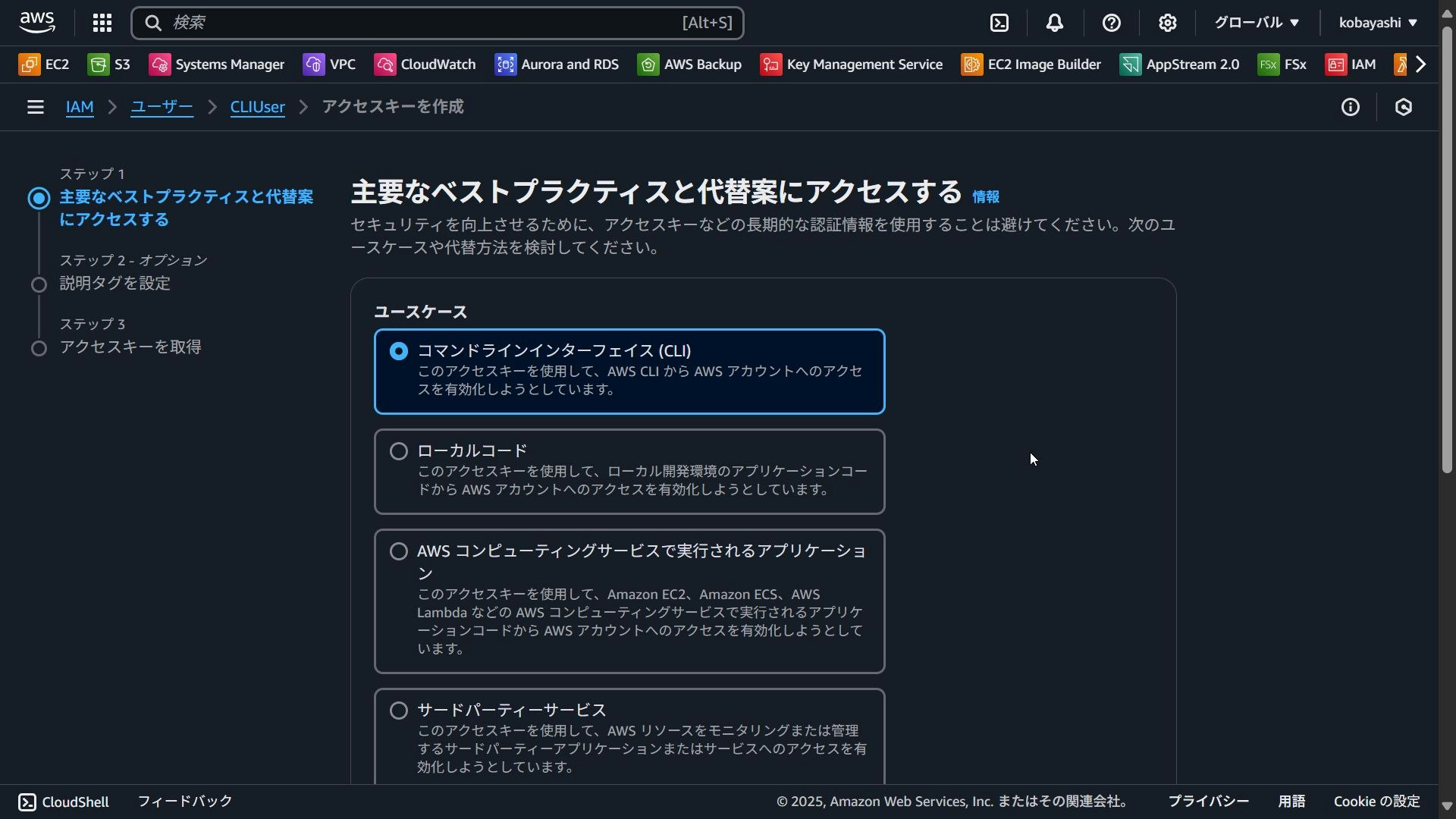Launch CloudShell from the top bar
Image resolution: width=1456 pixels, height=819 pixels.
(x=999, y=23)
